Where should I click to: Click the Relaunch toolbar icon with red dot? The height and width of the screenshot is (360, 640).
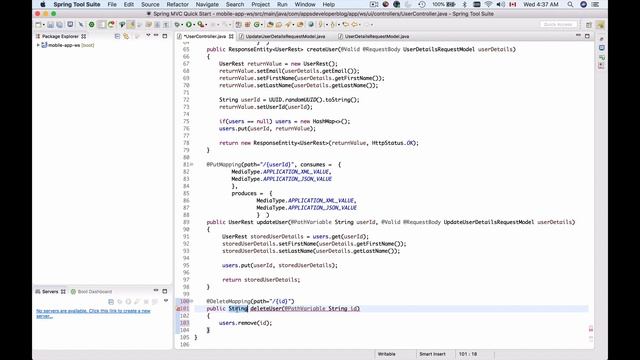tap(111, 24)
